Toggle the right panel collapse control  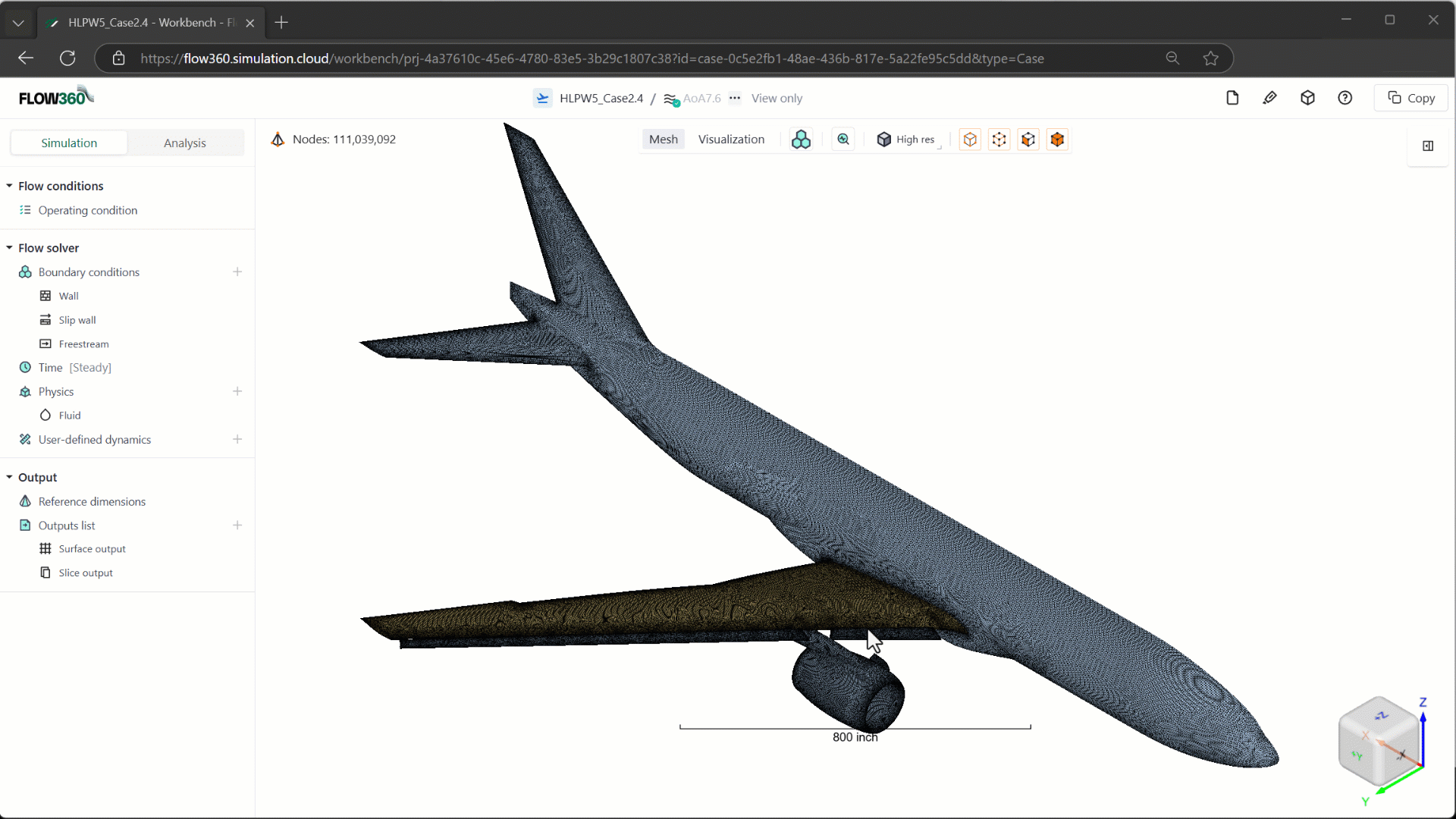coord(1429,146)
